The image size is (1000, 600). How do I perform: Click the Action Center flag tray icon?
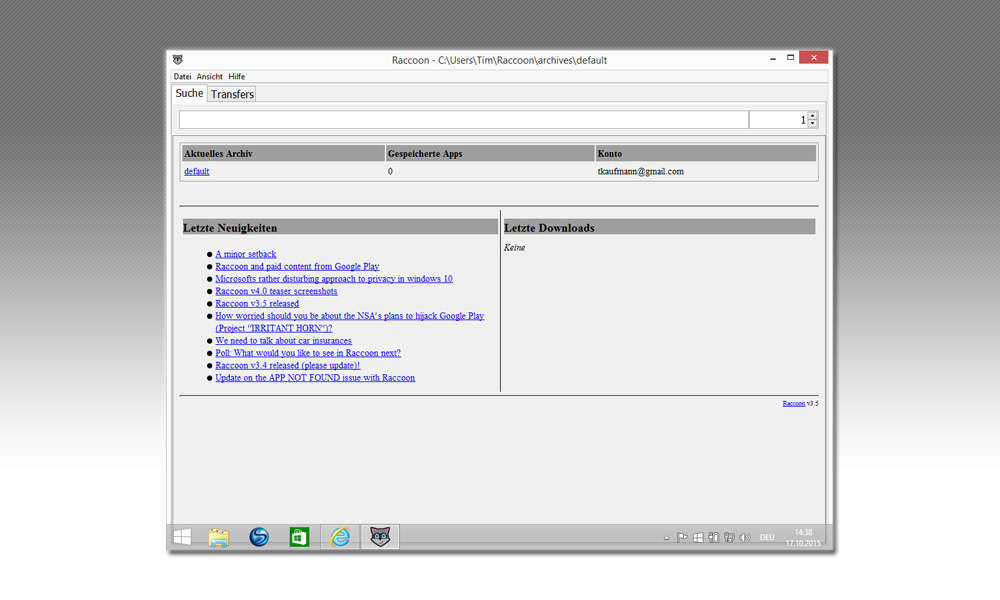682,538
